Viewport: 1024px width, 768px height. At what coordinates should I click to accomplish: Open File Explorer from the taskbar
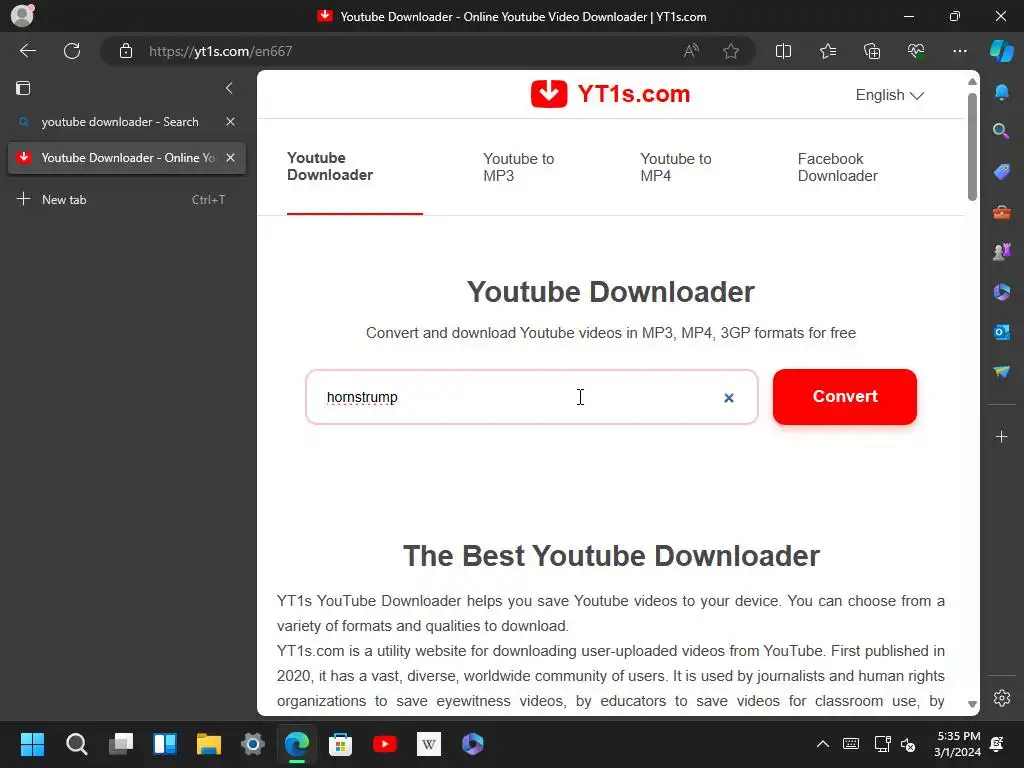pyautogui.click(x=208, y=744)
